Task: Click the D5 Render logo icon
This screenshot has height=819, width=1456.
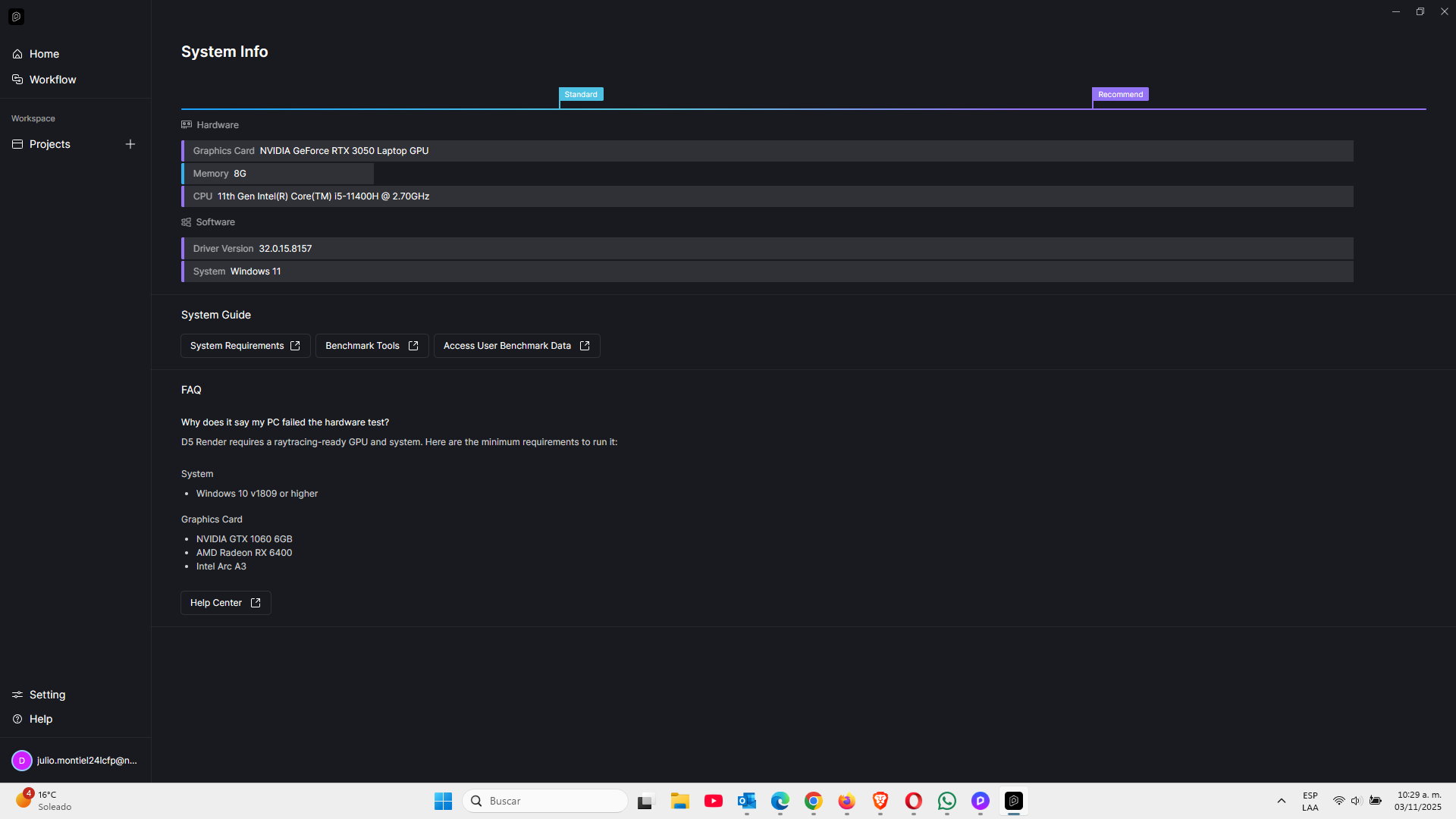Action: click(16, 17)
